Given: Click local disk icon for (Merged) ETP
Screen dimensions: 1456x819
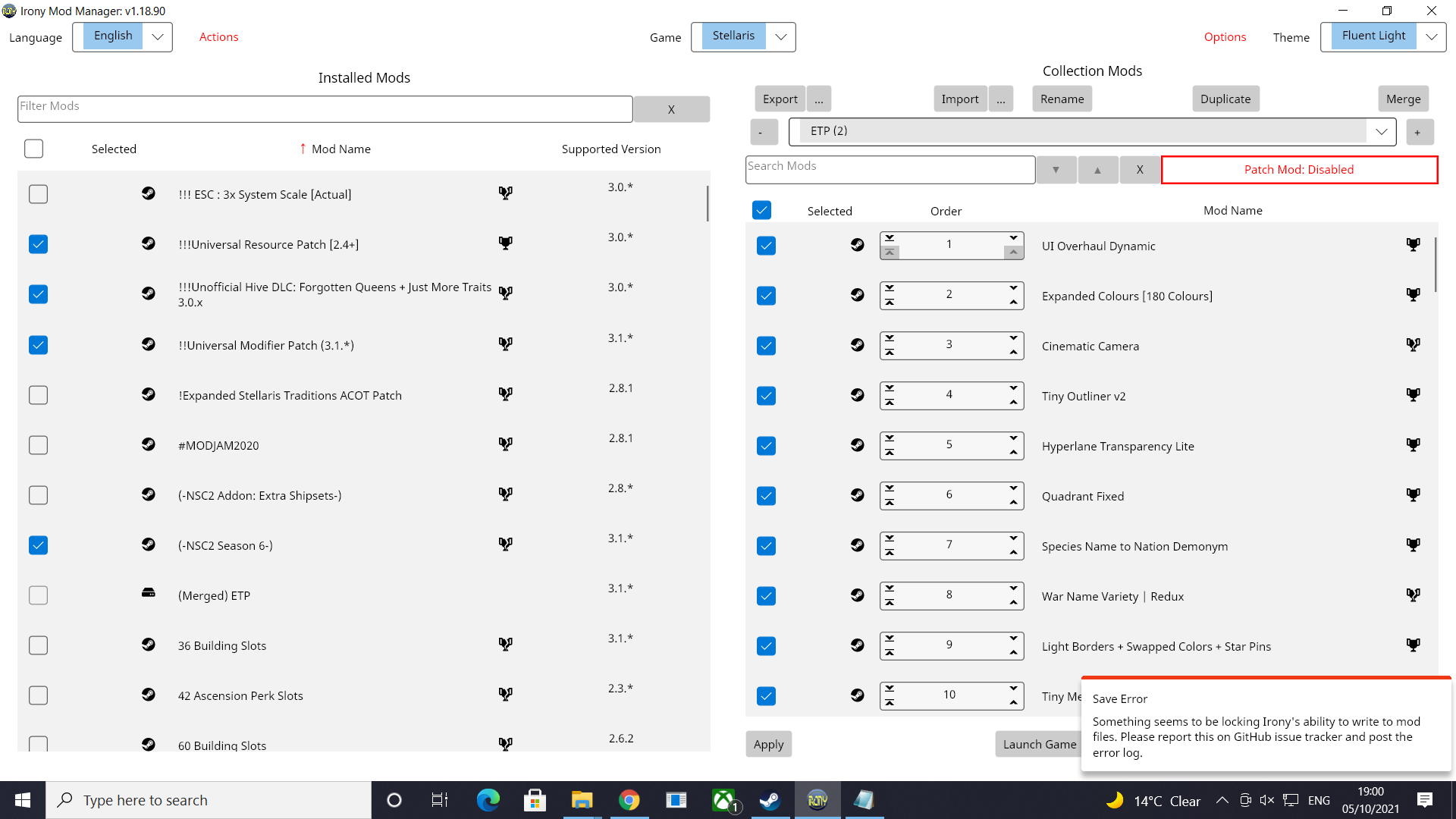Looking at the screenshot, I should tap(149, 593).
